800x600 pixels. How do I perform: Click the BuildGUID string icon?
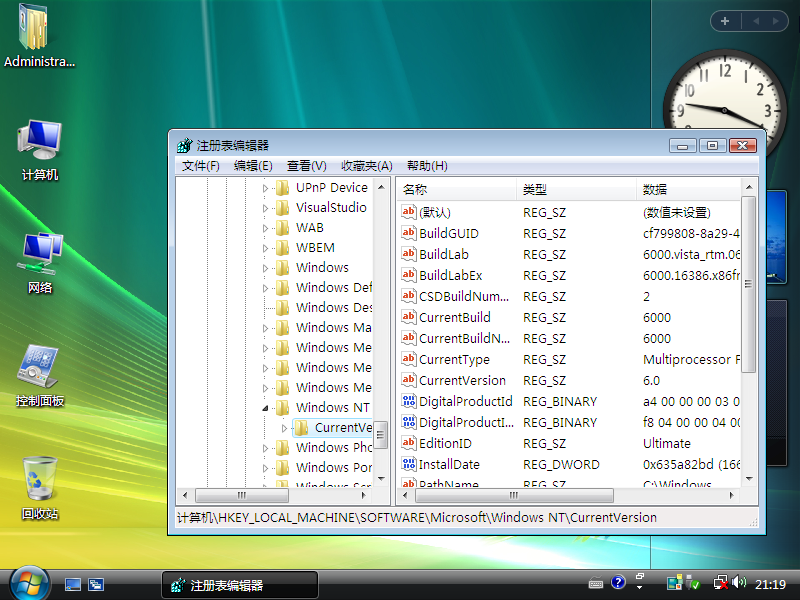(409, 233)
